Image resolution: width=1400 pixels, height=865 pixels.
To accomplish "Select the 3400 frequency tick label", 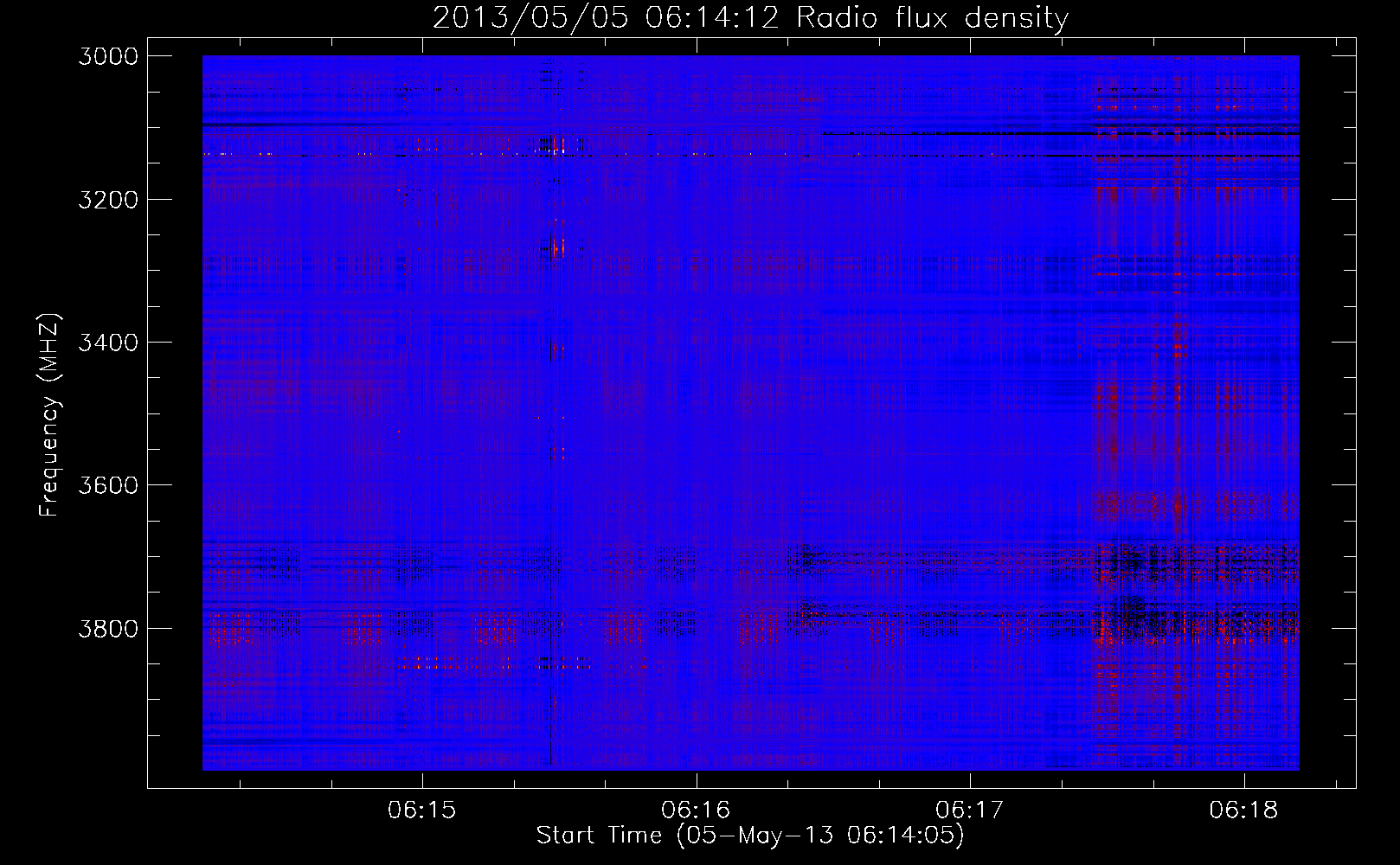I will pyautogui.click(x=108, y=343).
